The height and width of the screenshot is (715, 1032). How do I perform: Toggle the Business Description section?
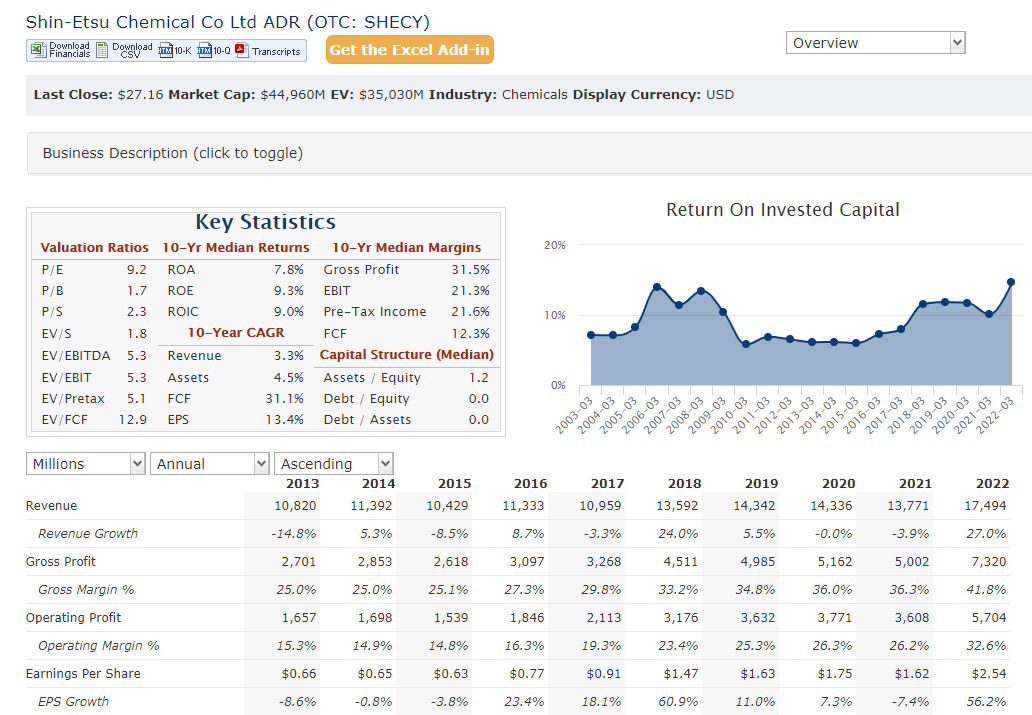(x=172, y=153)
